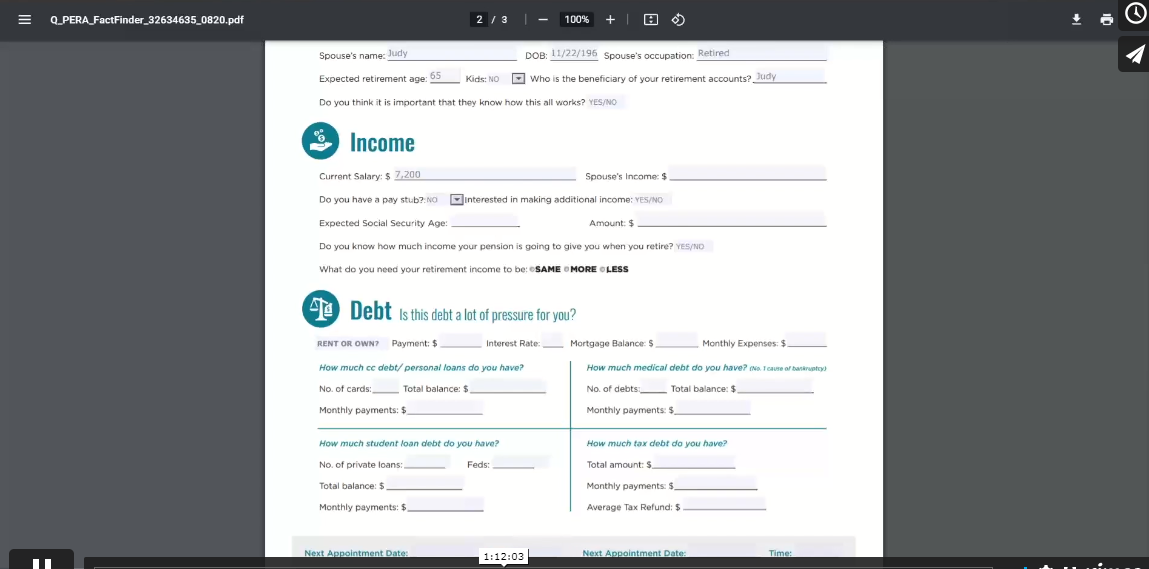Click the Spouse's name field
The height and width of the screenshot is (569, 1149).
(x=451, y=54)
